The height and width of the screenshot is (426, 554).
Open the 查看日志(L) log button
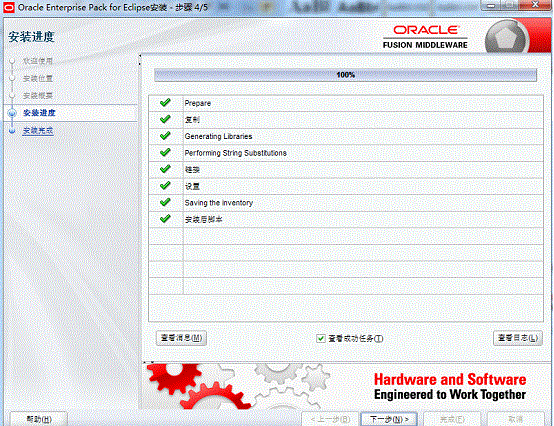(518, 338)
